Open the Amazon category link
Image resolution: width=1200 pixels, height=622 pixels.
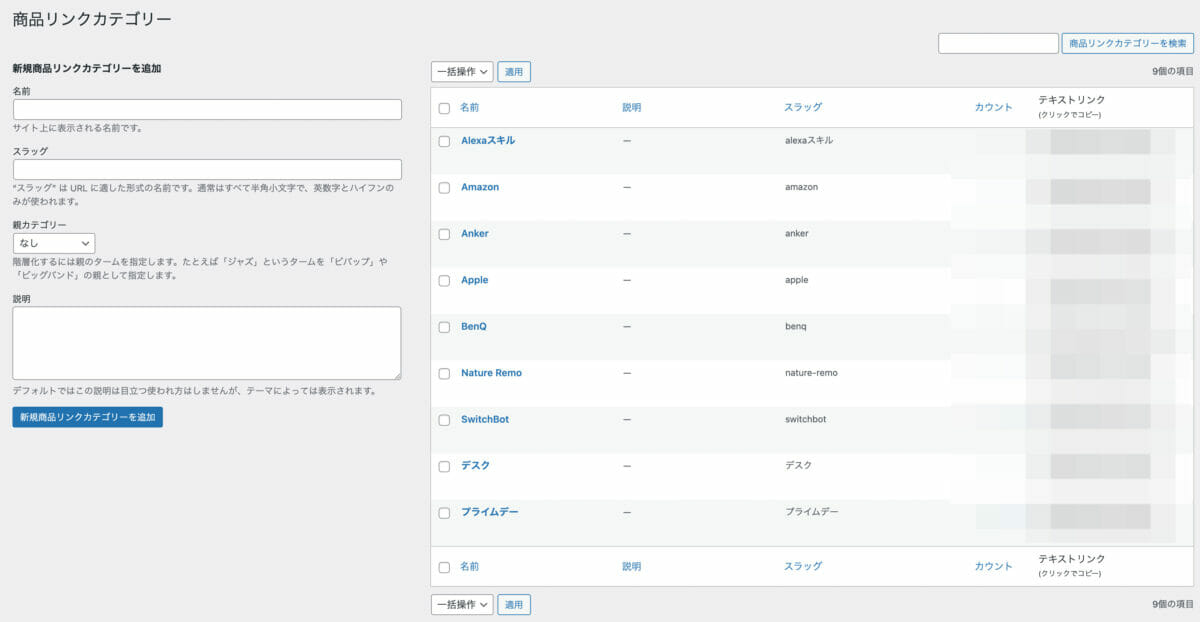click(x=480, y=187)
